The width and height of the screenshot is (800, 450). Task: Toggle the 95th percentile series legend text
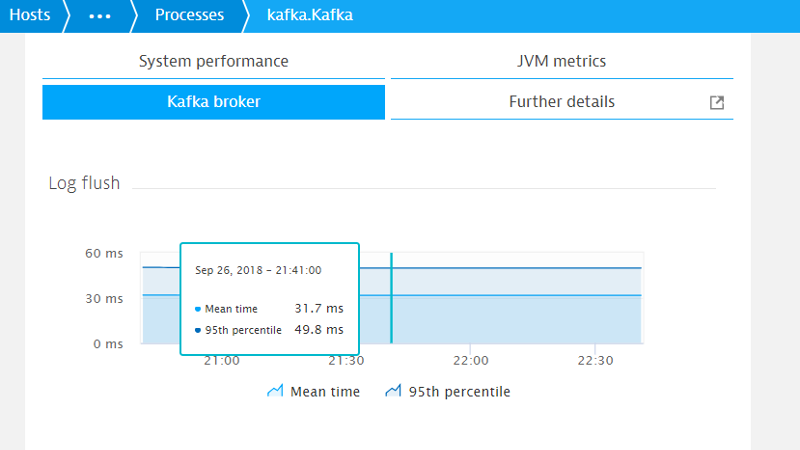(x=459, y=392)
